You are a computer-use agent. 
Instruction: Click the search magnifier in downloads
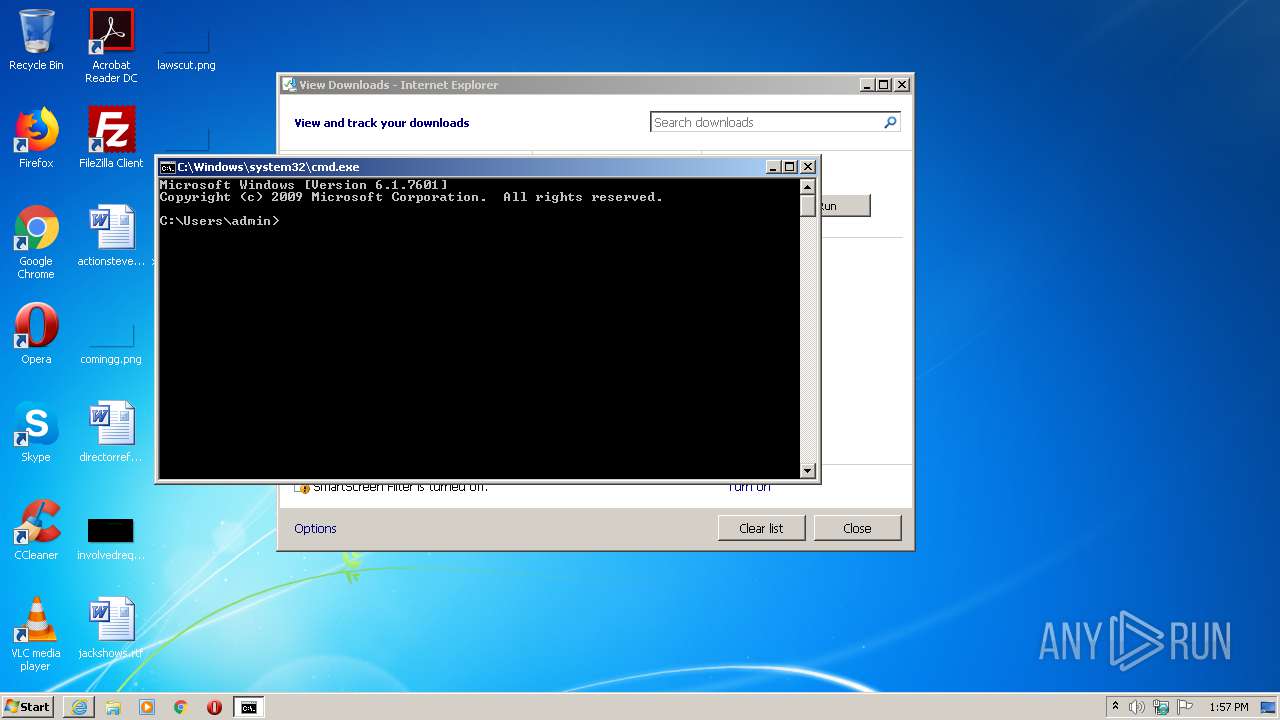(890, 122)
